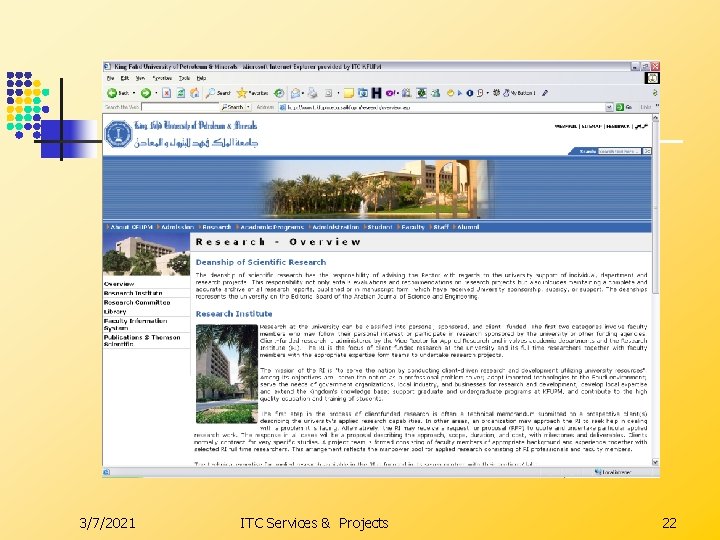Click the vertical scrollbar thumb

click(x=655, y=208)
